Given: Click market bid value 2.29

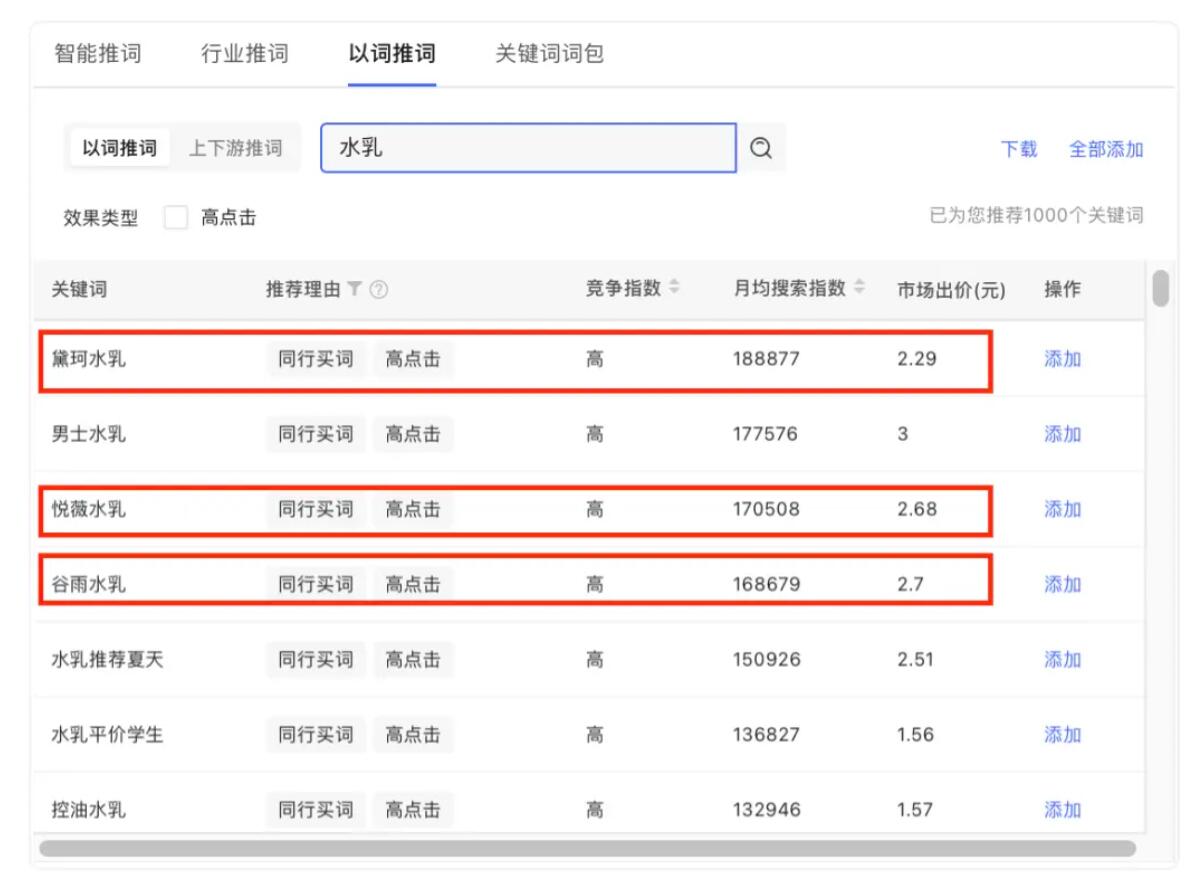Looking at the screenshot, I should pyautogui.click(x=917, y=358).
